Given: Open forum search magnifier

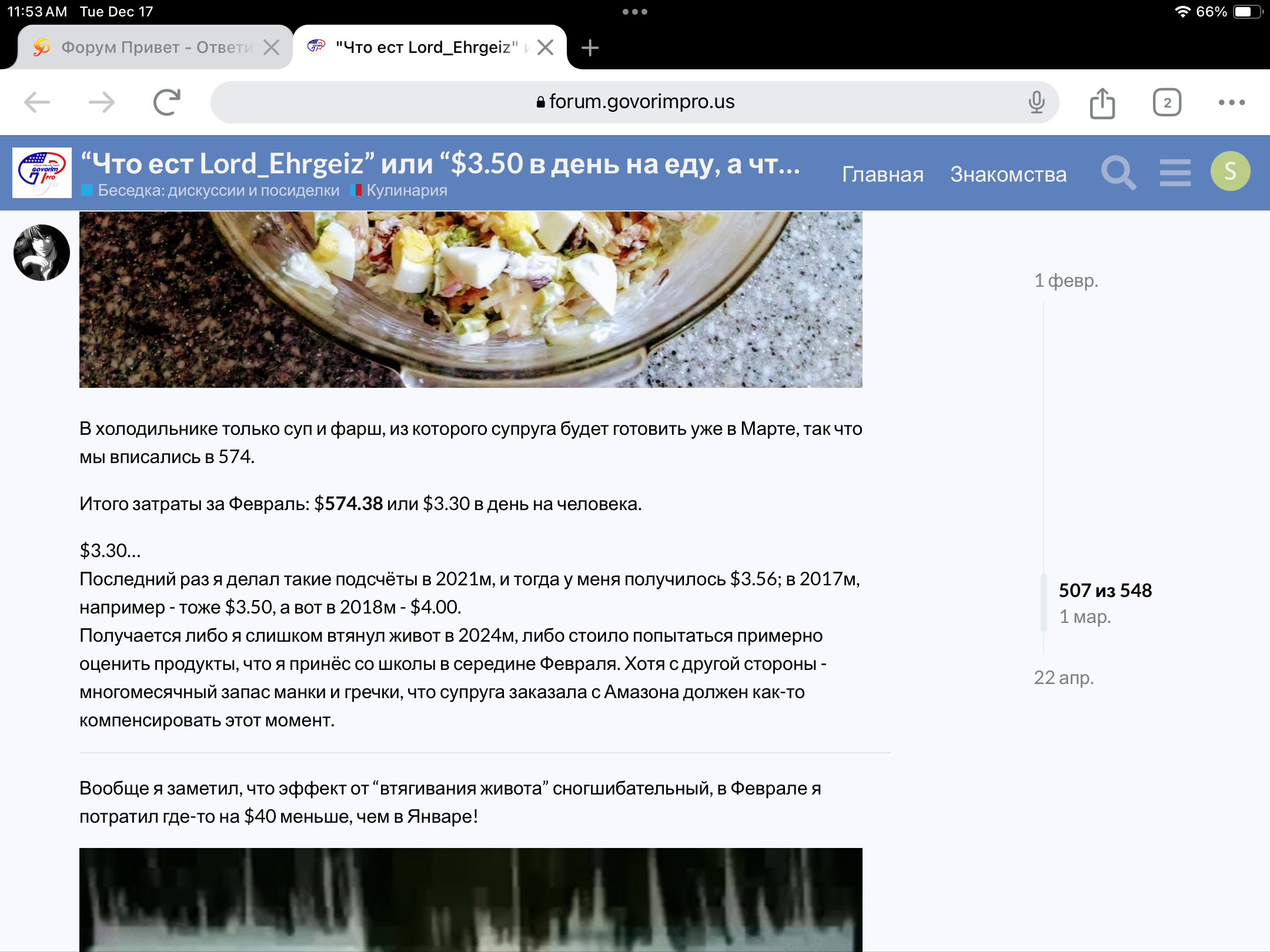Looking at the screenshot, I should point(1118,173).
